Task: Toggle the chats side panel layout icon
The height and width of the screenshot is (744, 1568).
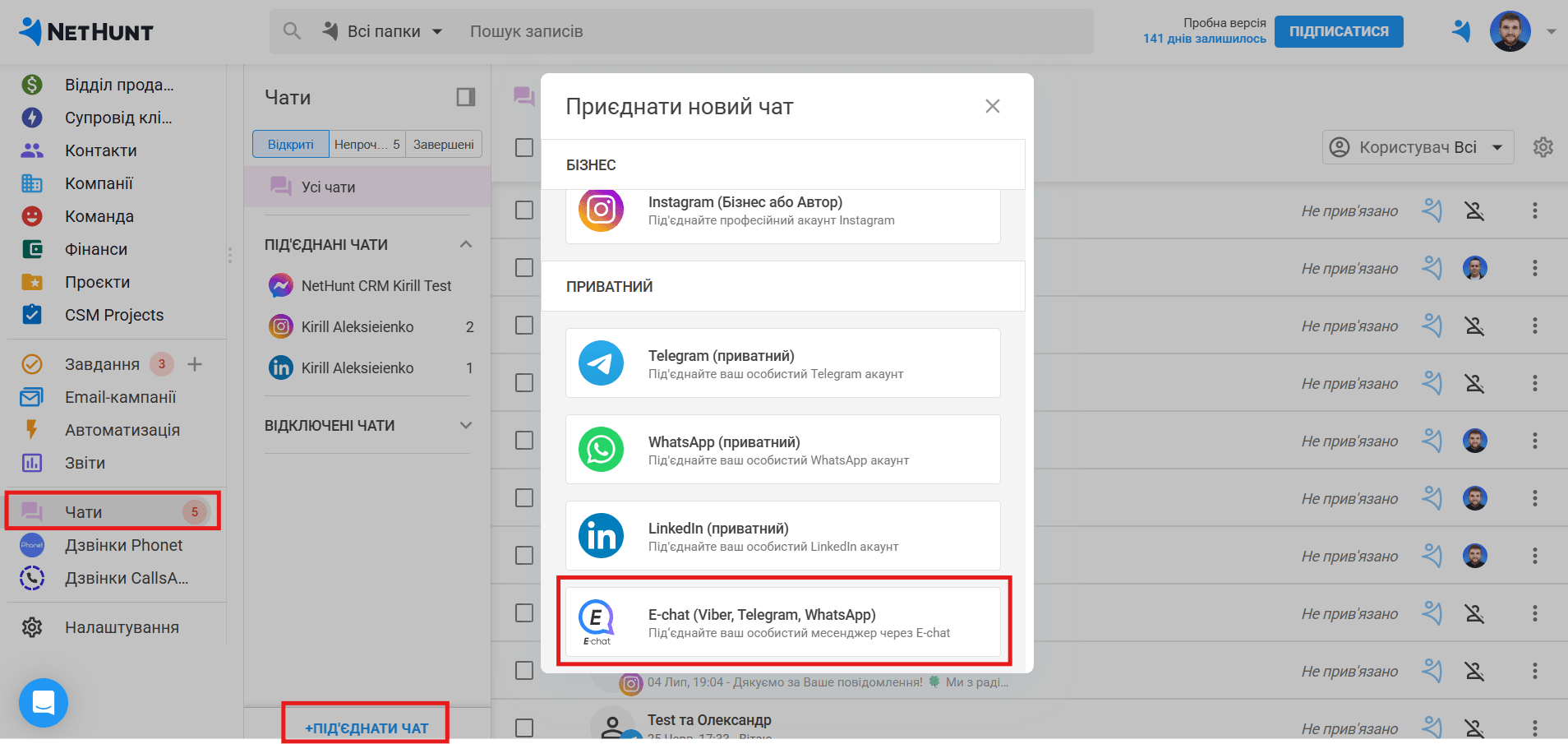Action: coord(466,97)
